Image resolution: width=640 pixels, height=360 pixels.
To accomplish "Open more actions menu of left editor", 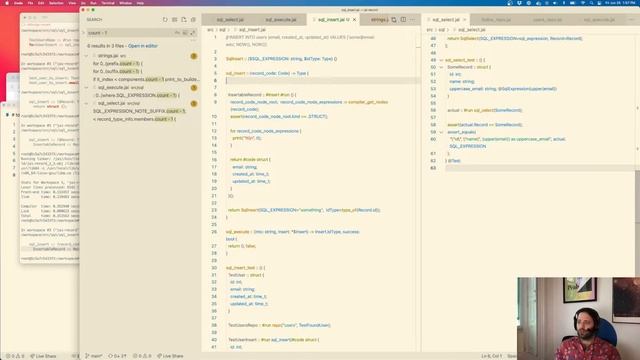I will coord(412,20).
